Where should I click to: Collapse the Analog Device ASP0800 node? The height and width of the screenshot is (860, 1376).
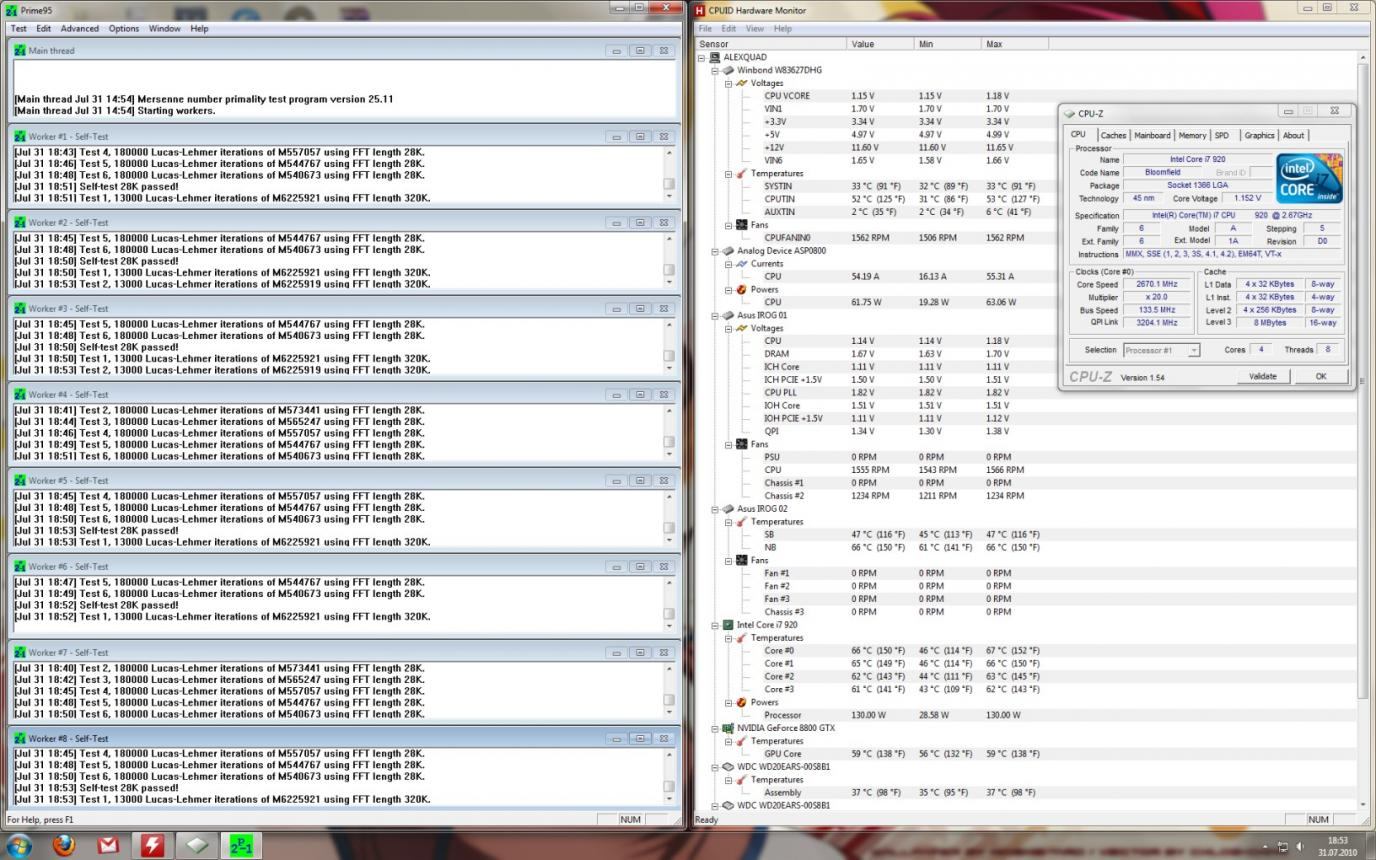pos(715,251)
